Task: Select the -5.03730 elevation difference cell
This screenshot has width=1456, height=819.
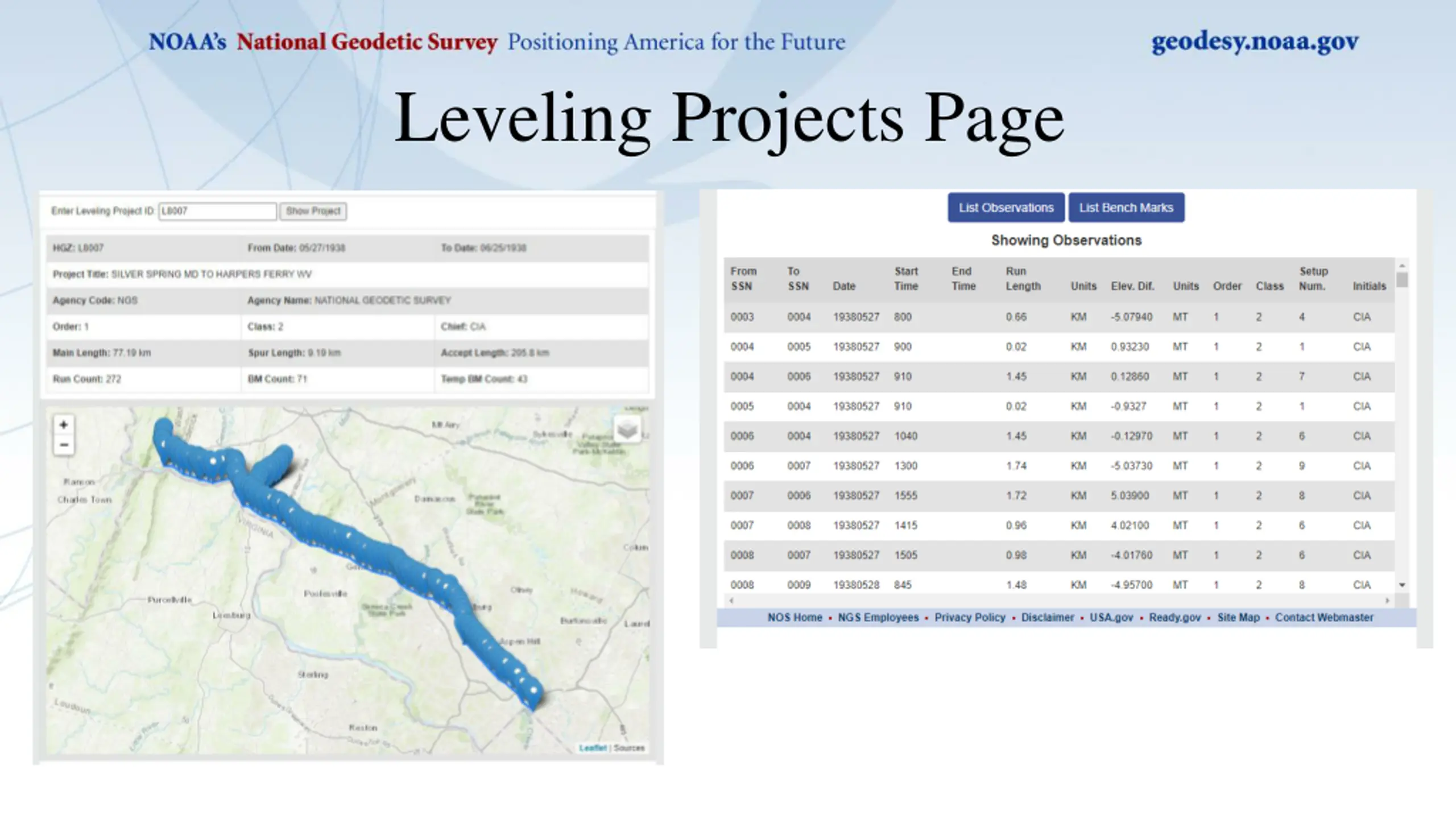Action: coord(1131,466)
